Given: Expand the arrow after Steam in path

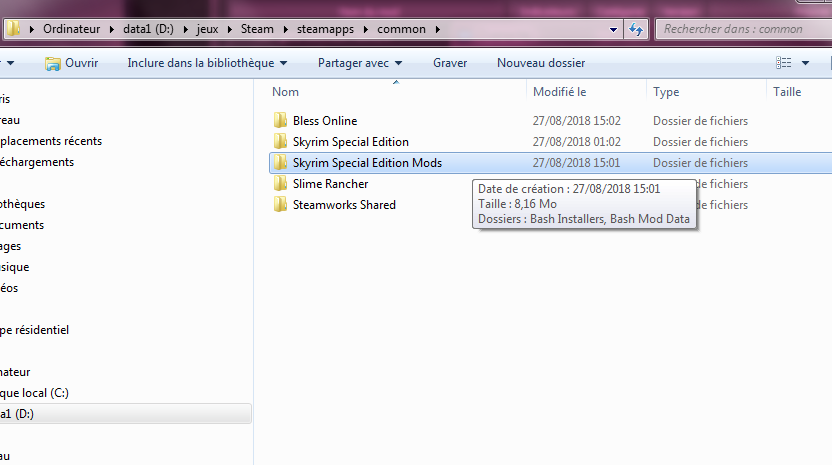Looking at the screenshot, I should tap(285, 29).
